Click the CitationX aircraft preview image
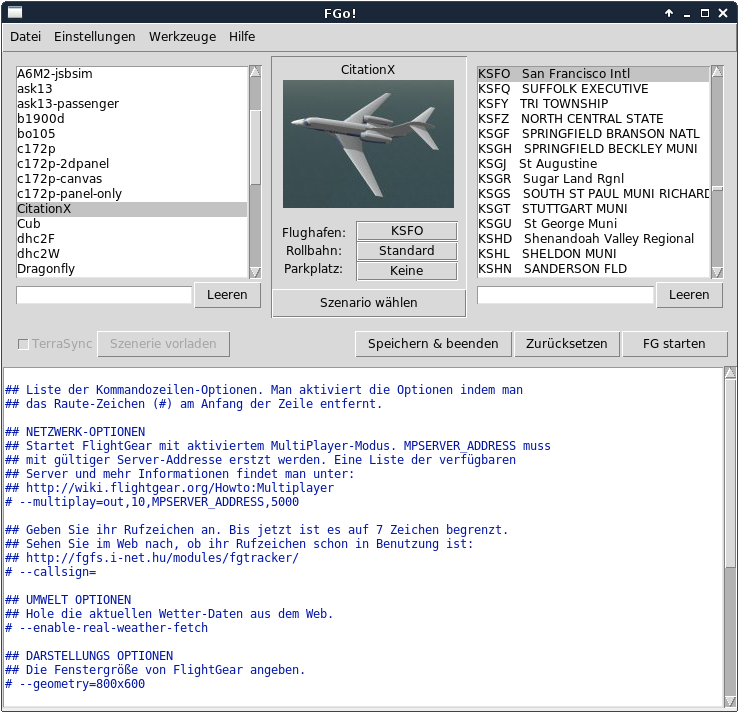 pos(368,144)
